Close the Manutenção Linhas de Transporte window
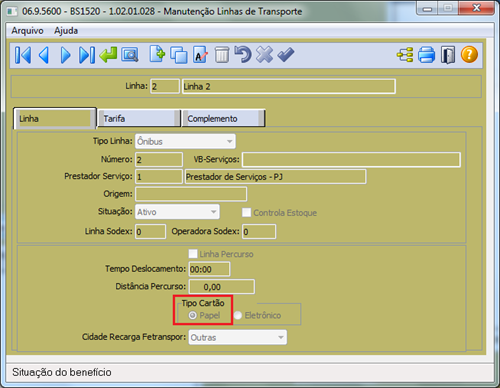Image resolution: width=500 pixels, height=388 pixels. click(476, 8)
